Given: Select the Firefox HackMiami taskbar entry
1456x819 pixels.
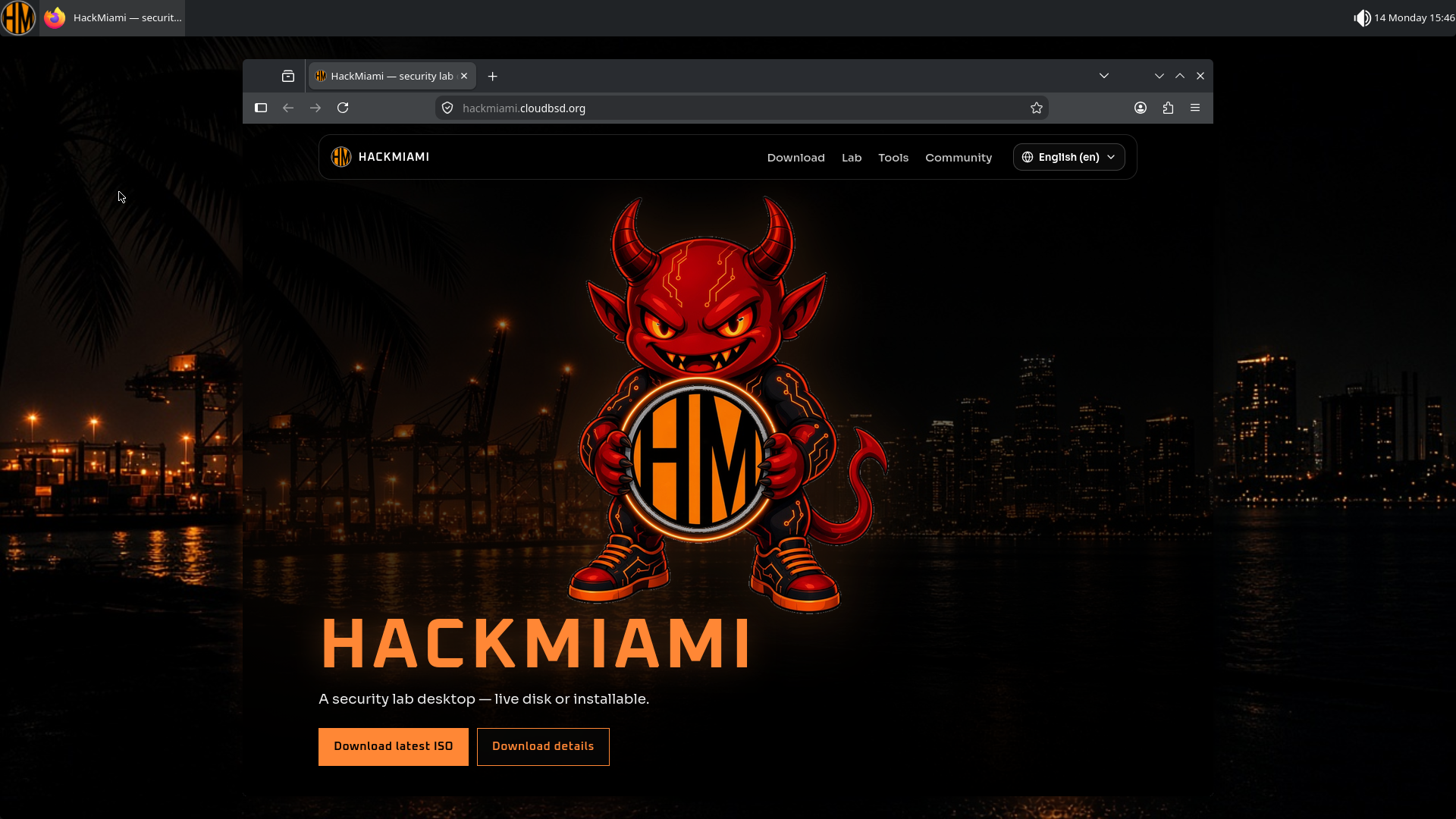Looking at the screenshot, I should click(x=112, y=17).
